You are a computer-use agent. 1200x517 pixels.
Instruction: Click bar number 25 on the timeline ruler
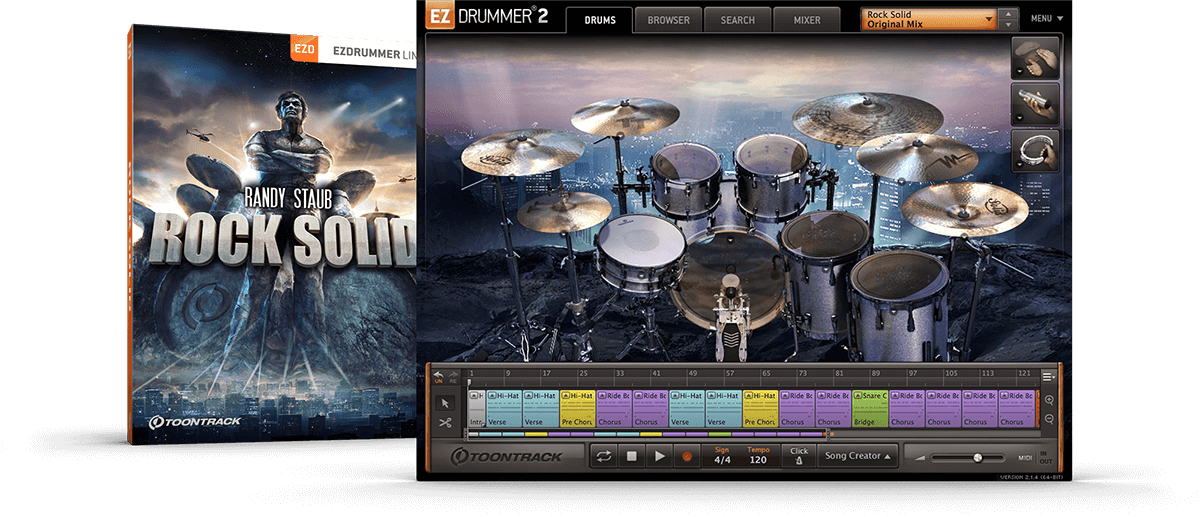tap(584, 374)
